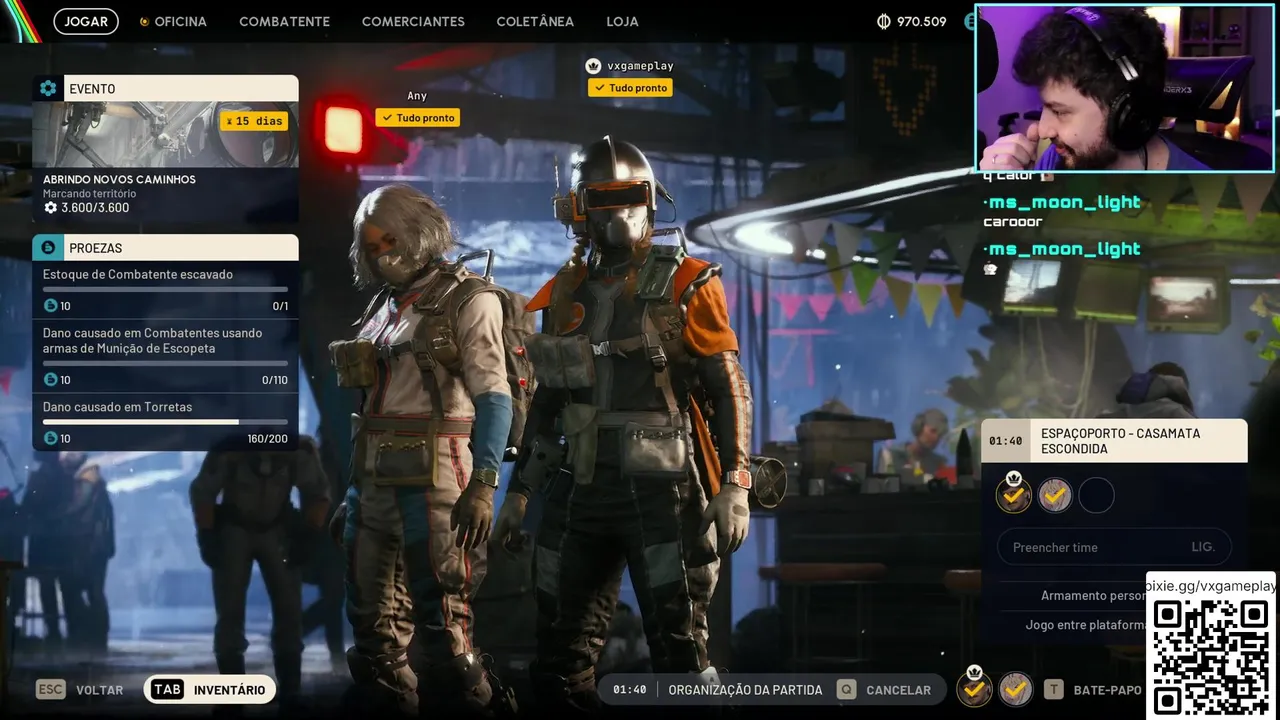This screenshot has height=720, width=1280.
Task: Click vxgameplay's Tudo pronto ready badge
Action: click(630, 88)
